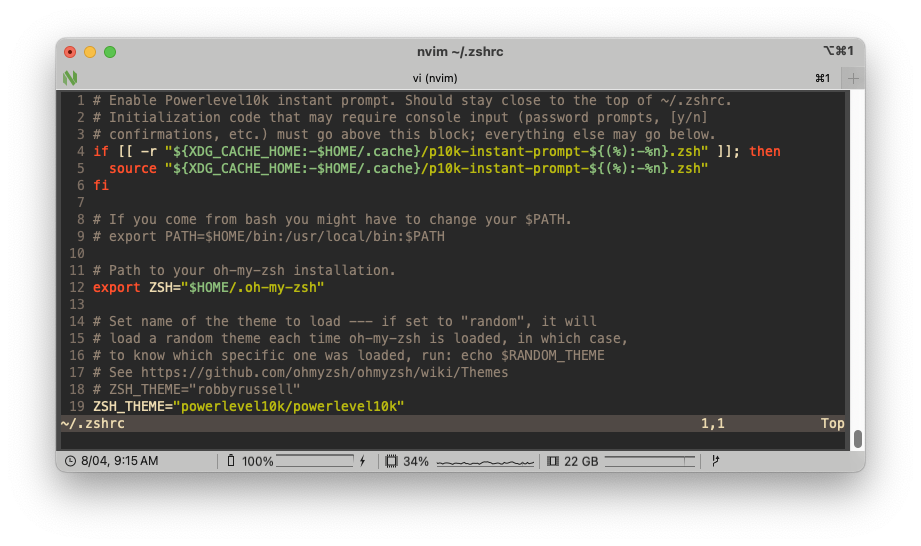Click the "100%" battery value
The image size is (921, 546).
coord(257,461)
